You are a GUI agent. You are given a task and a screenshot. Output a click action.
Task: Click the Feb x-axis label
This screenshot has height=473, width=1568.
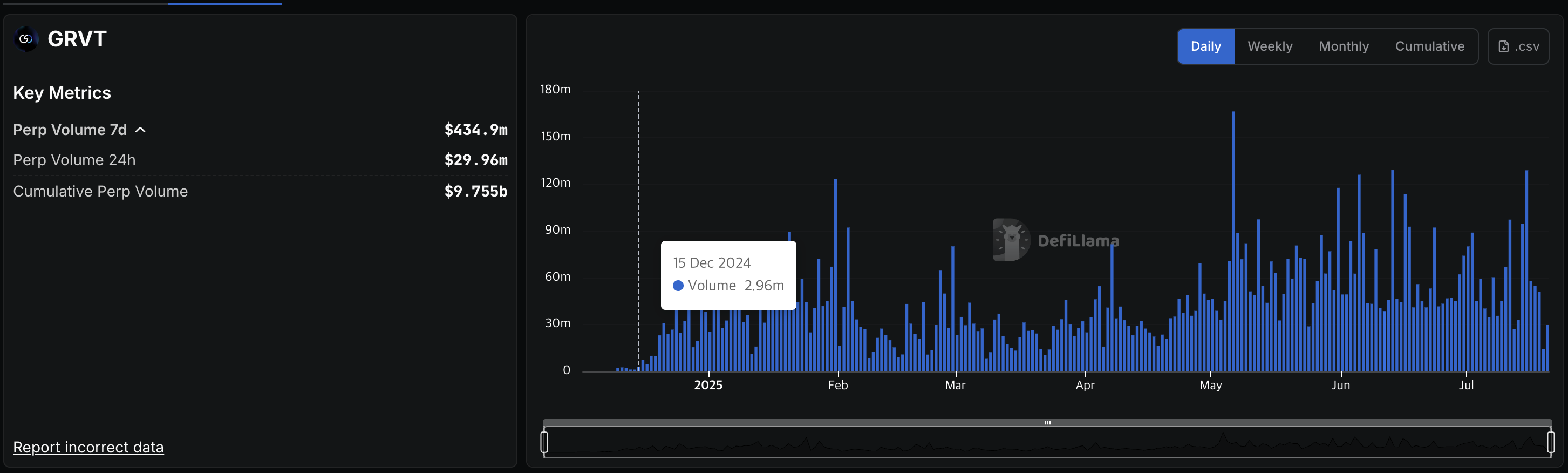pos(837,385)
